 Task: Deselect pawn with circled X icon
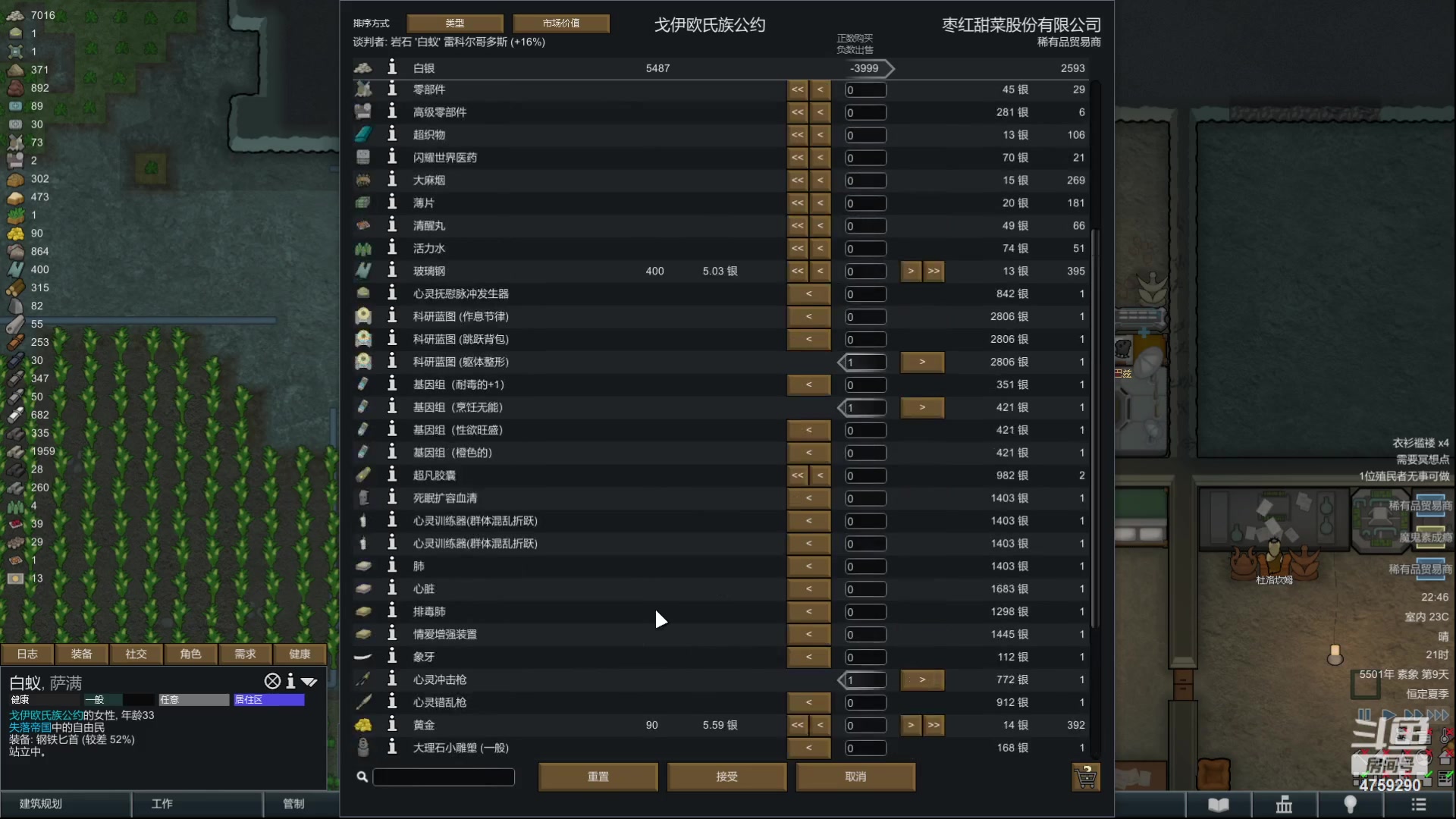click(272, 681)
